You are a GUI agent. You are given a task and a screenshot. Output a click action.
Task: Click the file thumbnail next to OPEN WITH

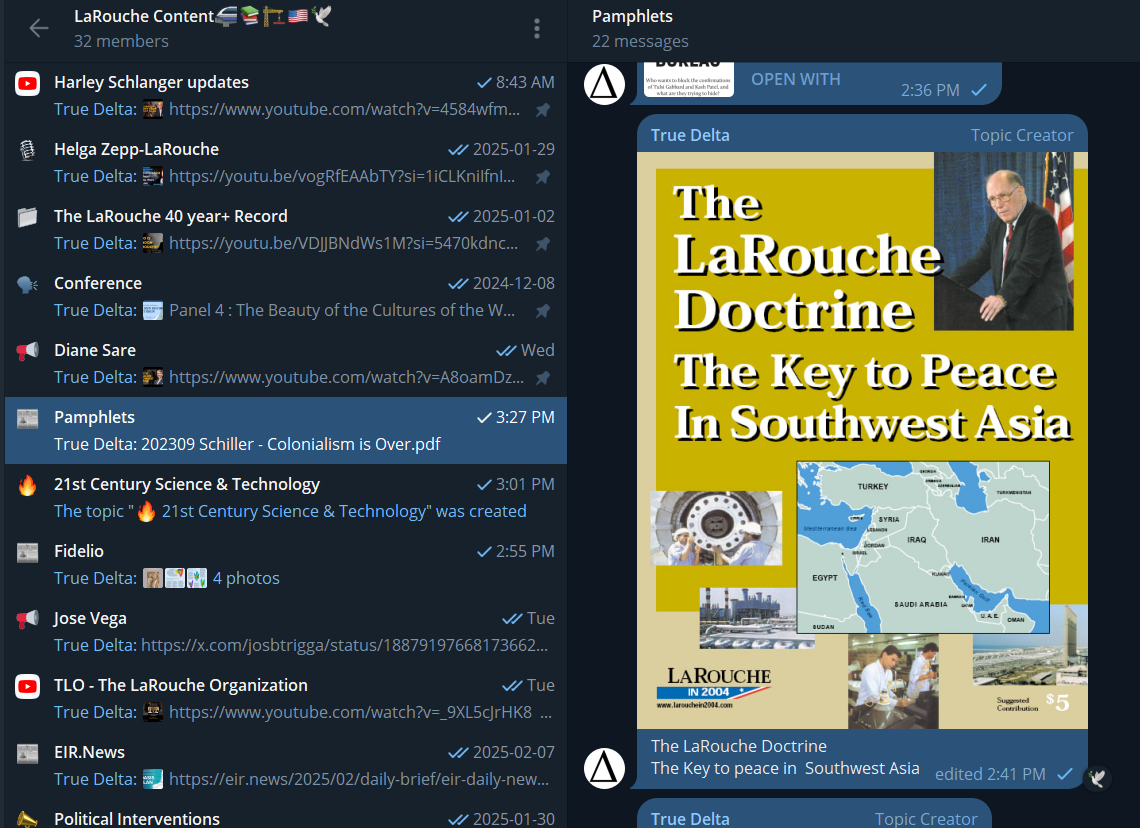click(x=689, y=79)
